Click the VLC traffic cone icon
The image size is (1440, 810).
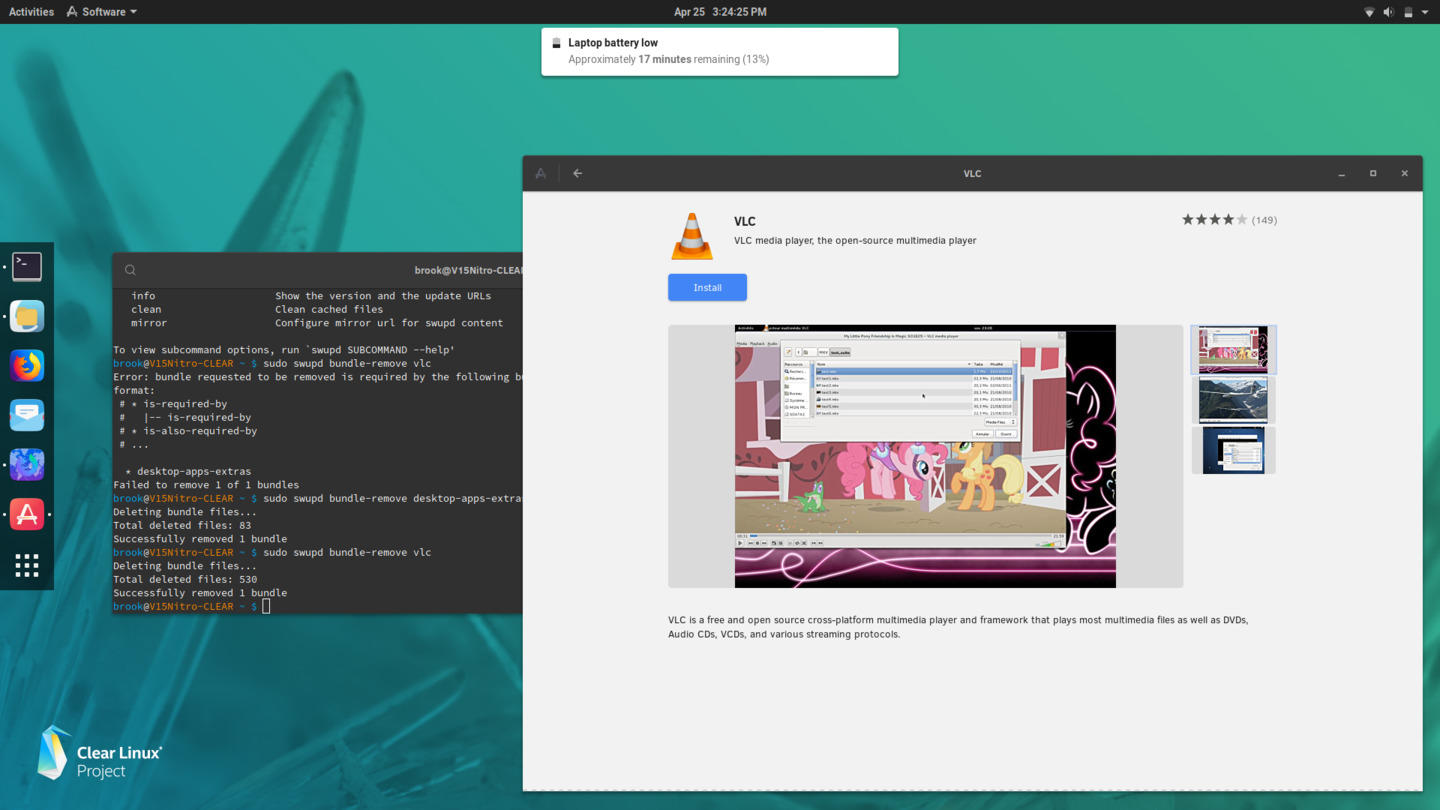692,236
